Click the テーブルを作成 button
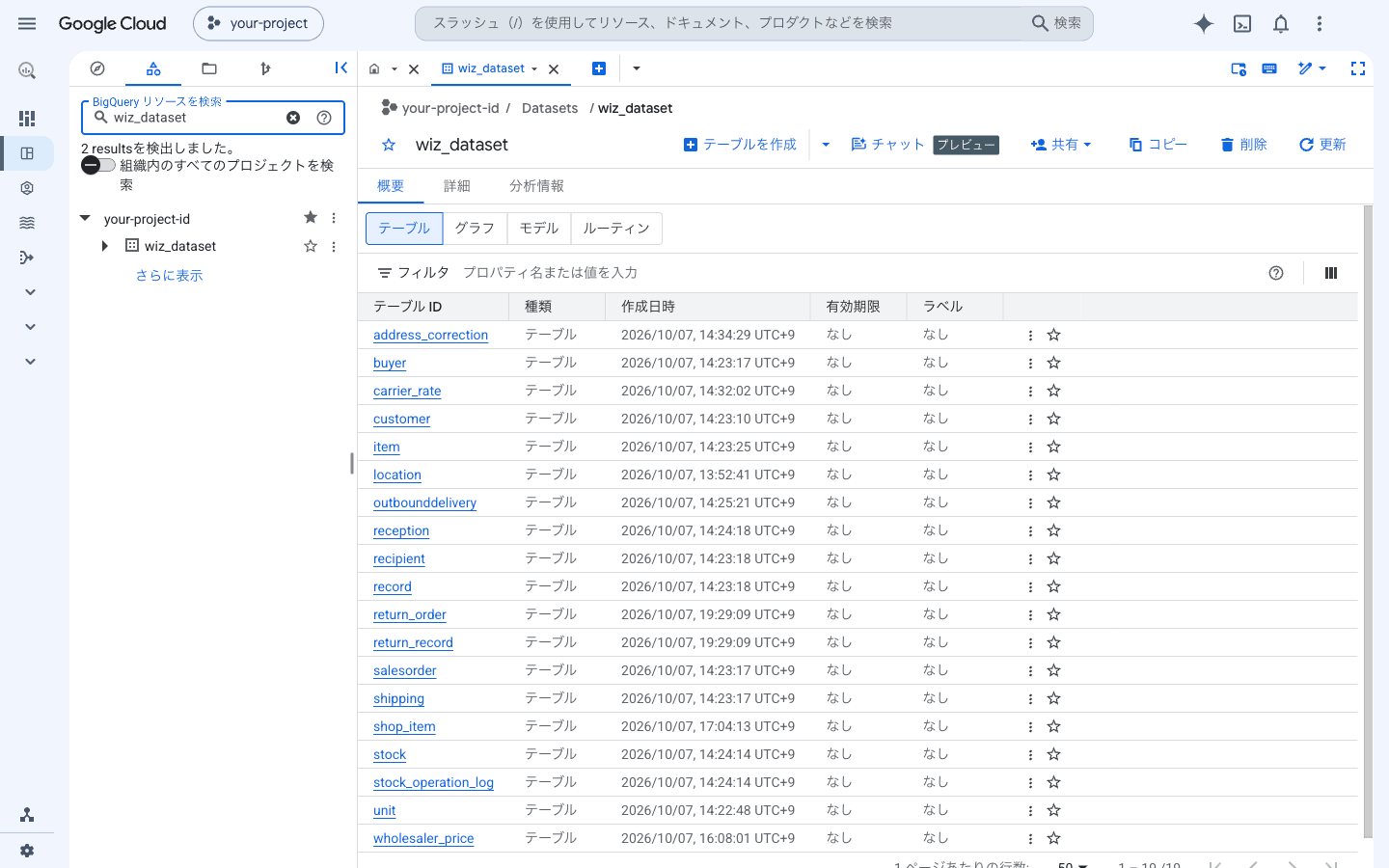The image size is (1389, 868). click(740, 145)
